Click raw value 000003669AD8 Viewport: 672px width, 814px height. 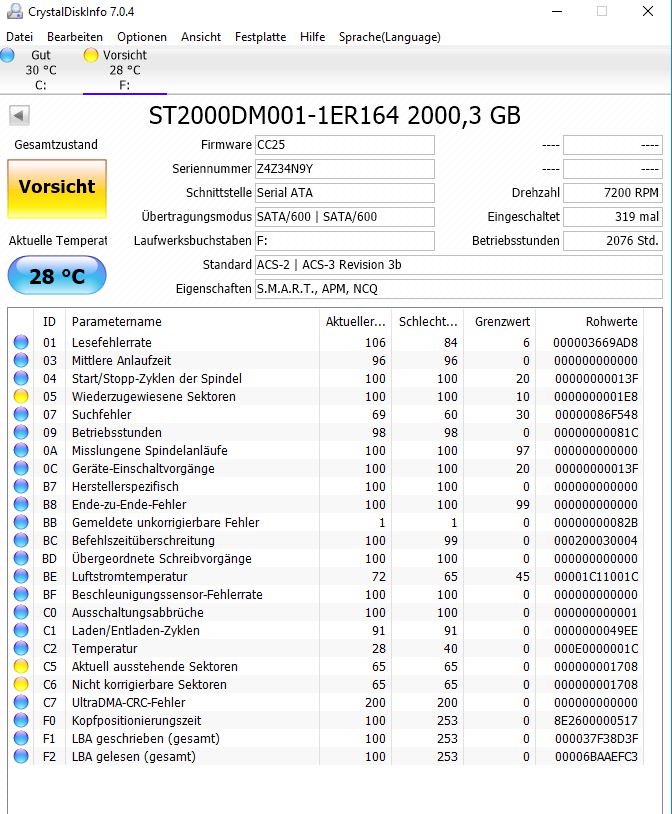596,343
